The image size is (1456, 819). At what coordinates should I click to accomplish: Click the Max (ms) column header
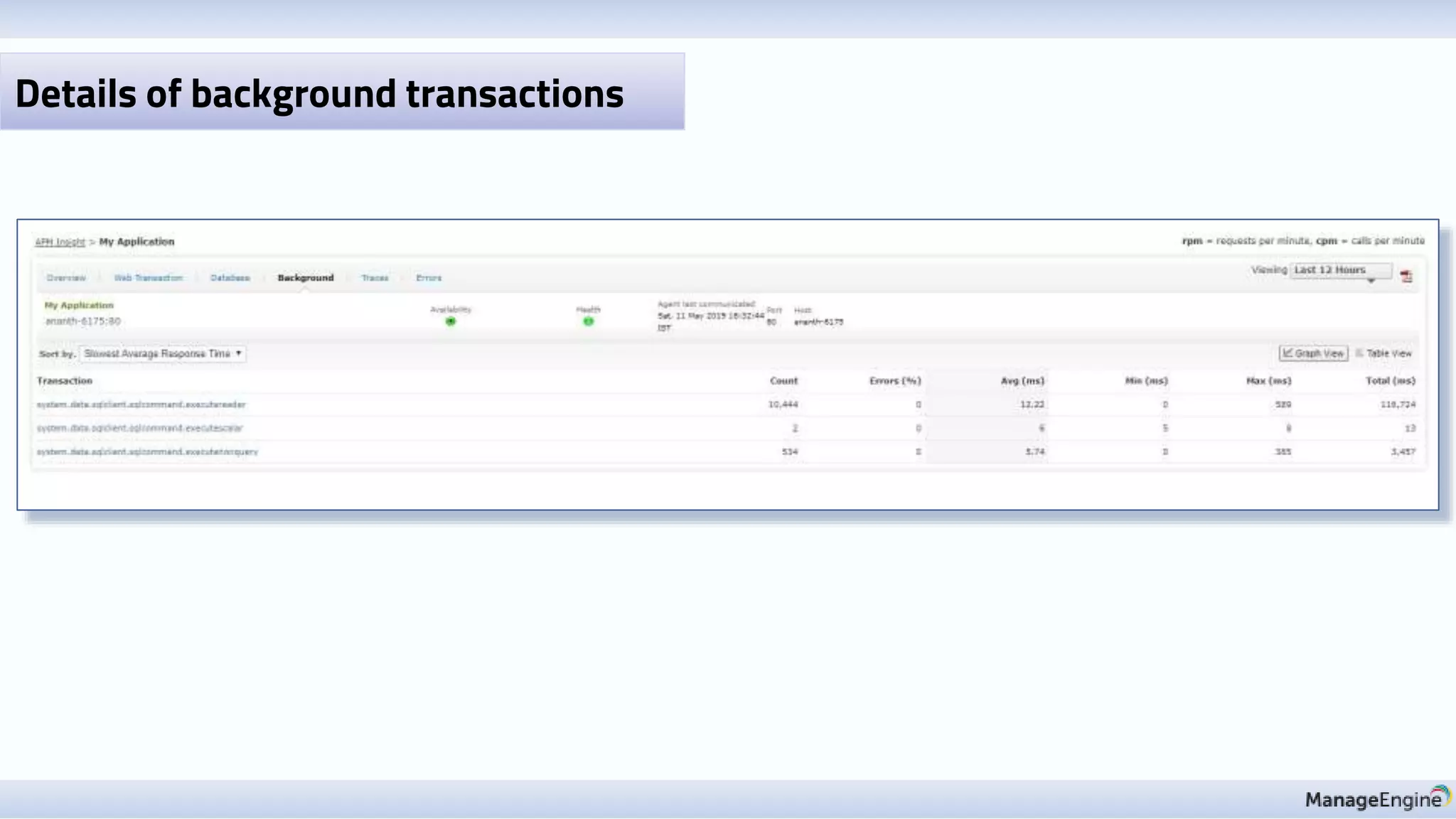tap(1269, 381)
